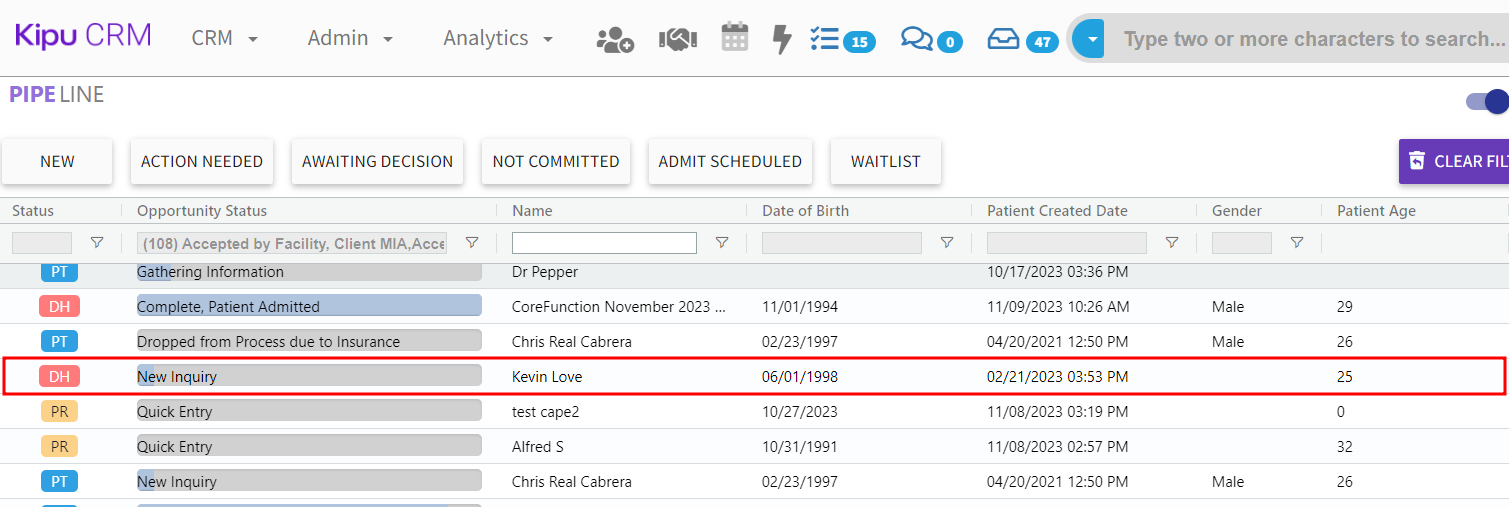Select the Kevin Love patient row

(547, 377)
